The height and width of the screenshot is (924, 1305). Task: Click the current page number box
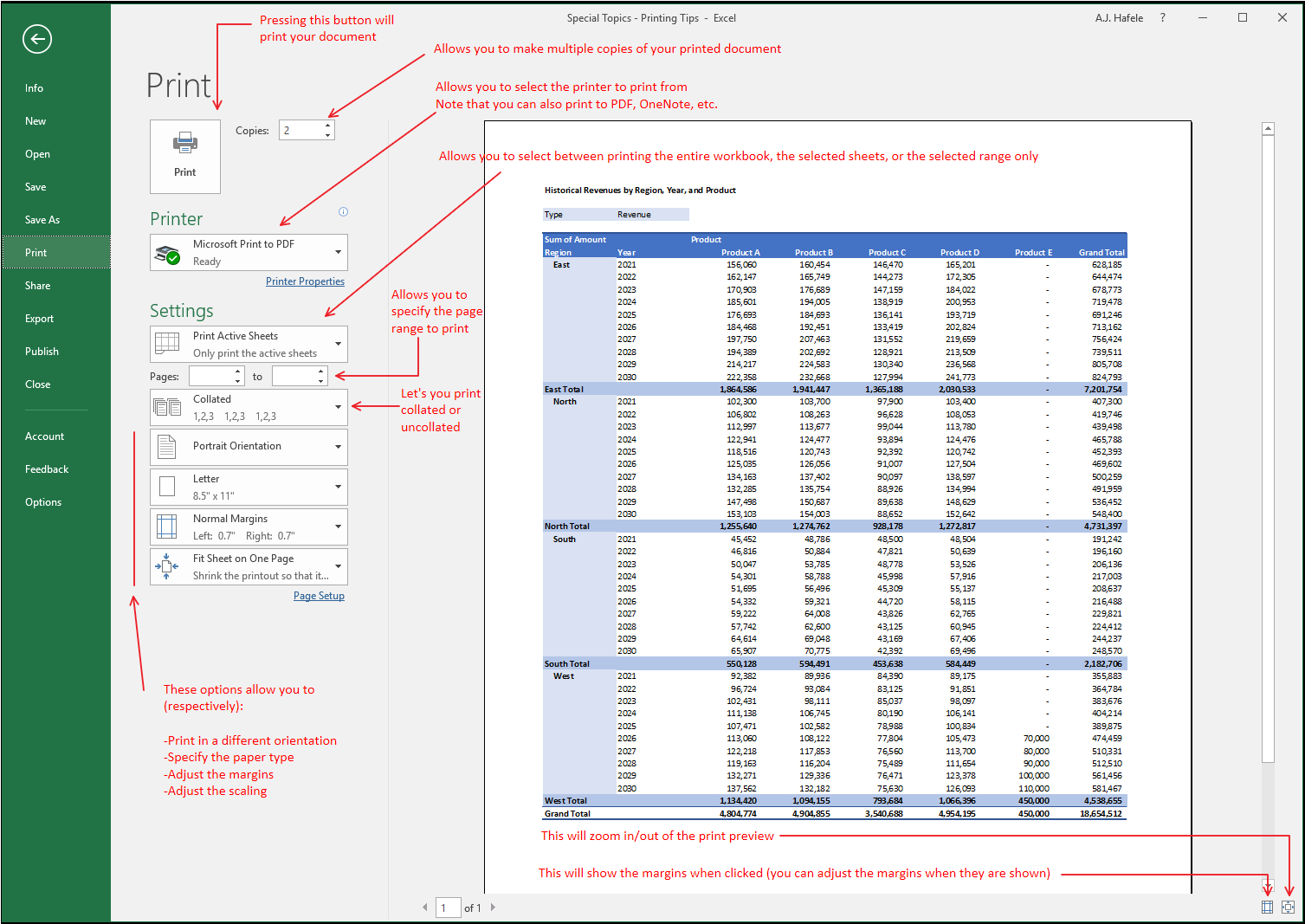click(448, 908)
